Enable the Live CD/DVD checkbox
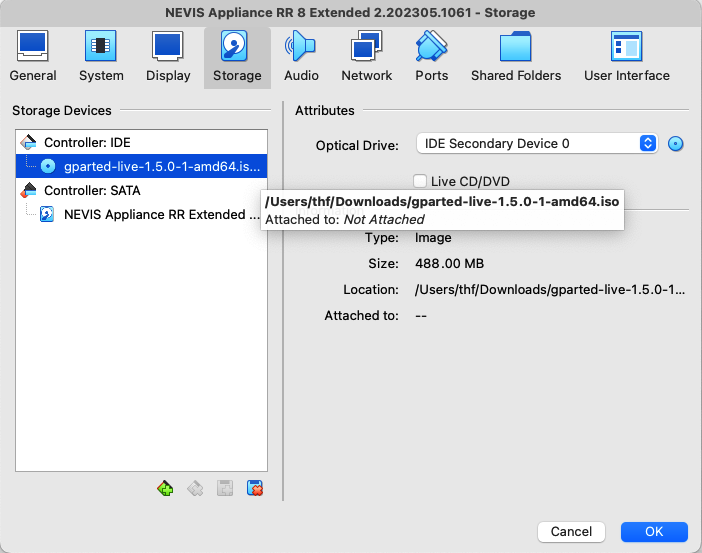702x553 pixels. [421, 181]
